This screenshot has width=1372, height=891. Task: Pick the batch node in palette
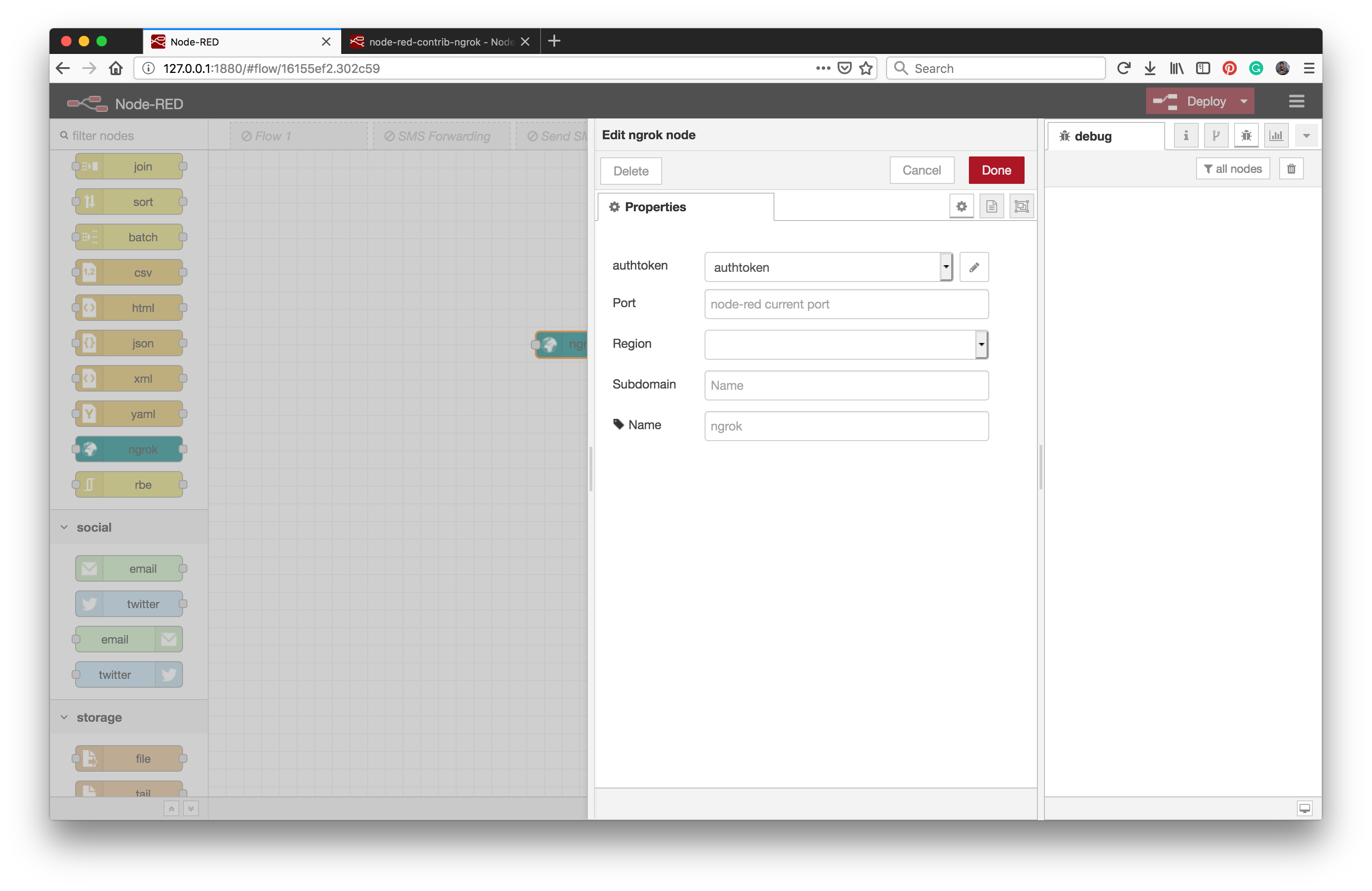[129, 237]
